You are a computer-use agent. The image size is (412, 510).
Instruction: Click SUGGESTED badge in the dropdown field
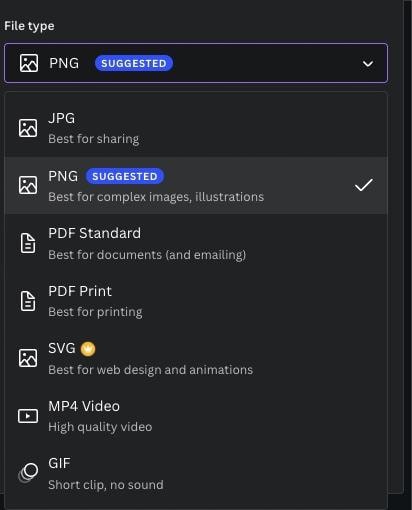(134, 63)
